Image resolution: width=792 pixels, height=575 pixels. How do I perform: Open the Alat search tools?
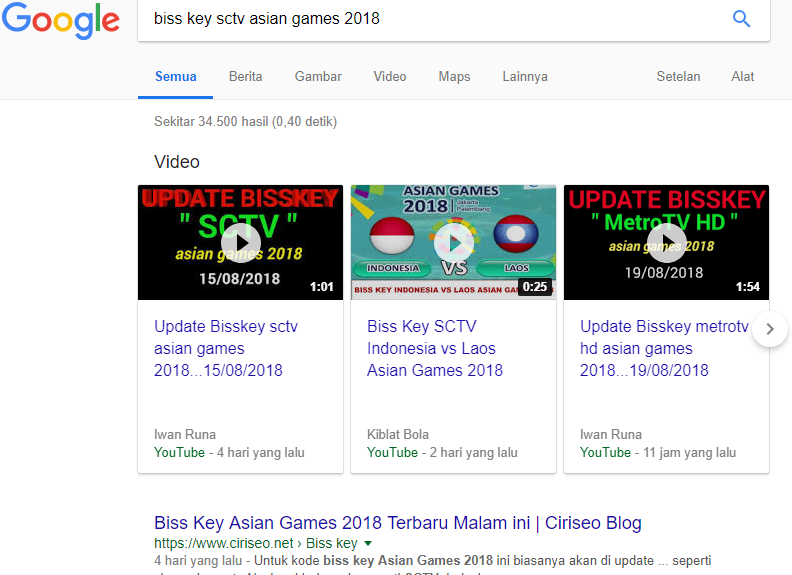click(x=742, y=77)
